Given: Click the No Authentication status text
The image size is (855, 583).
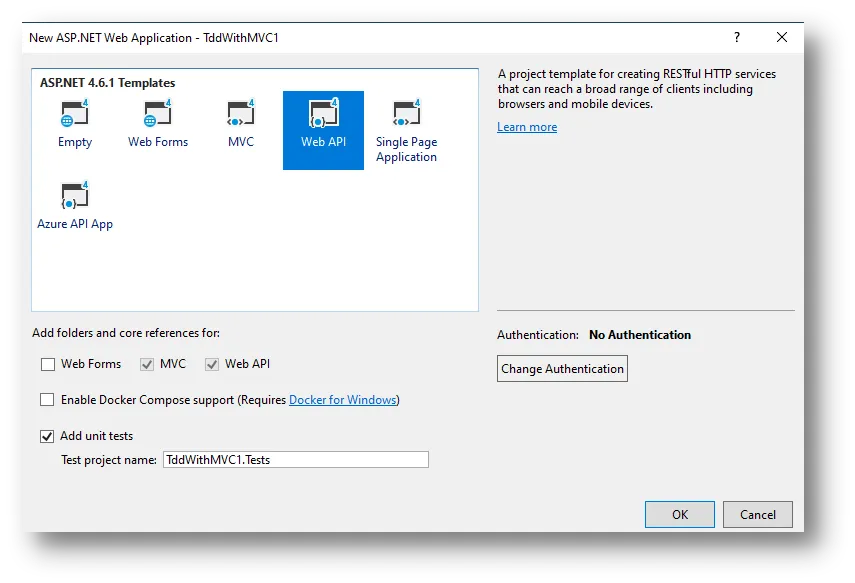Looking at the screenshot, I should [640, 335].
